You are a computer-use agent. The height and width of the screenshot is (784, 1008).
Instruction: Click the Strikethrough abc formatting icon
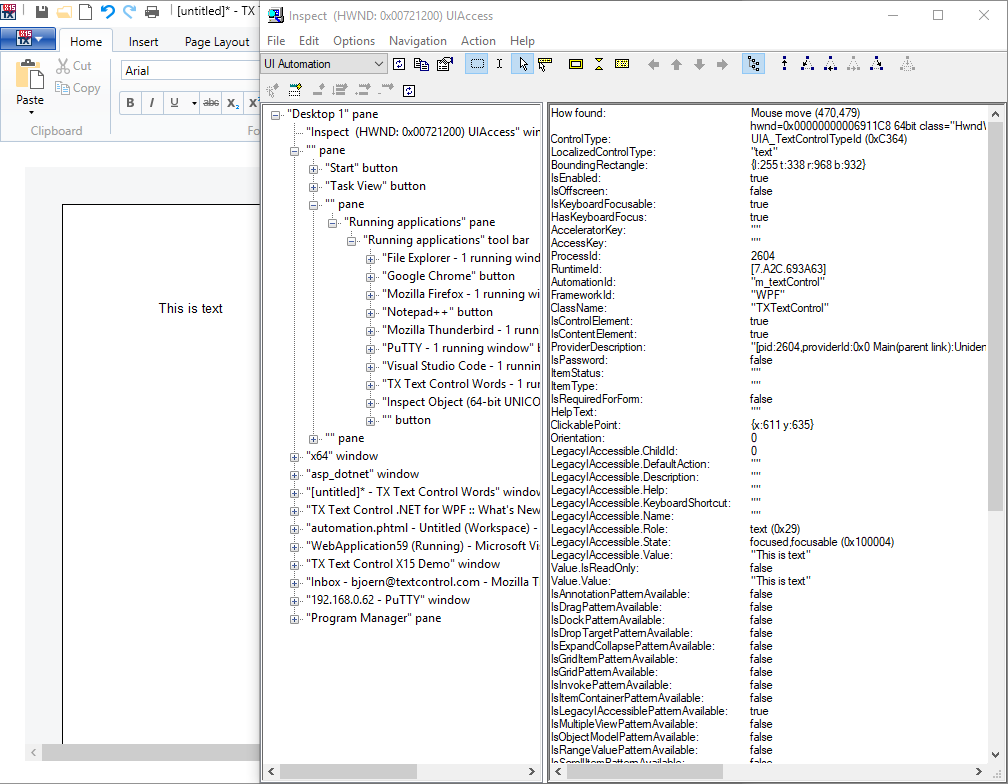coord(211,103)
